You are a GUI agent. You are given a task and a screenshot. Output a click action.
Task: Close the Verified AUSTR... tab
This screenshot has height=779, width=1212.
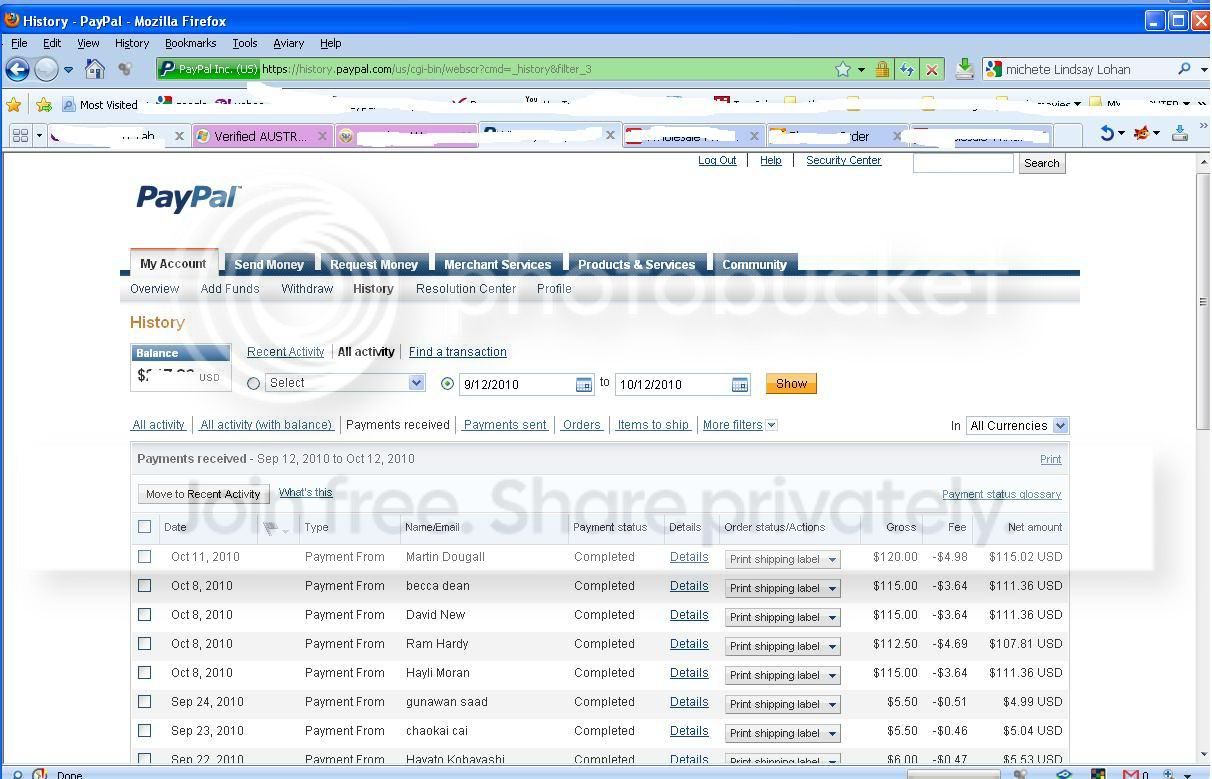tap(323, 136)
